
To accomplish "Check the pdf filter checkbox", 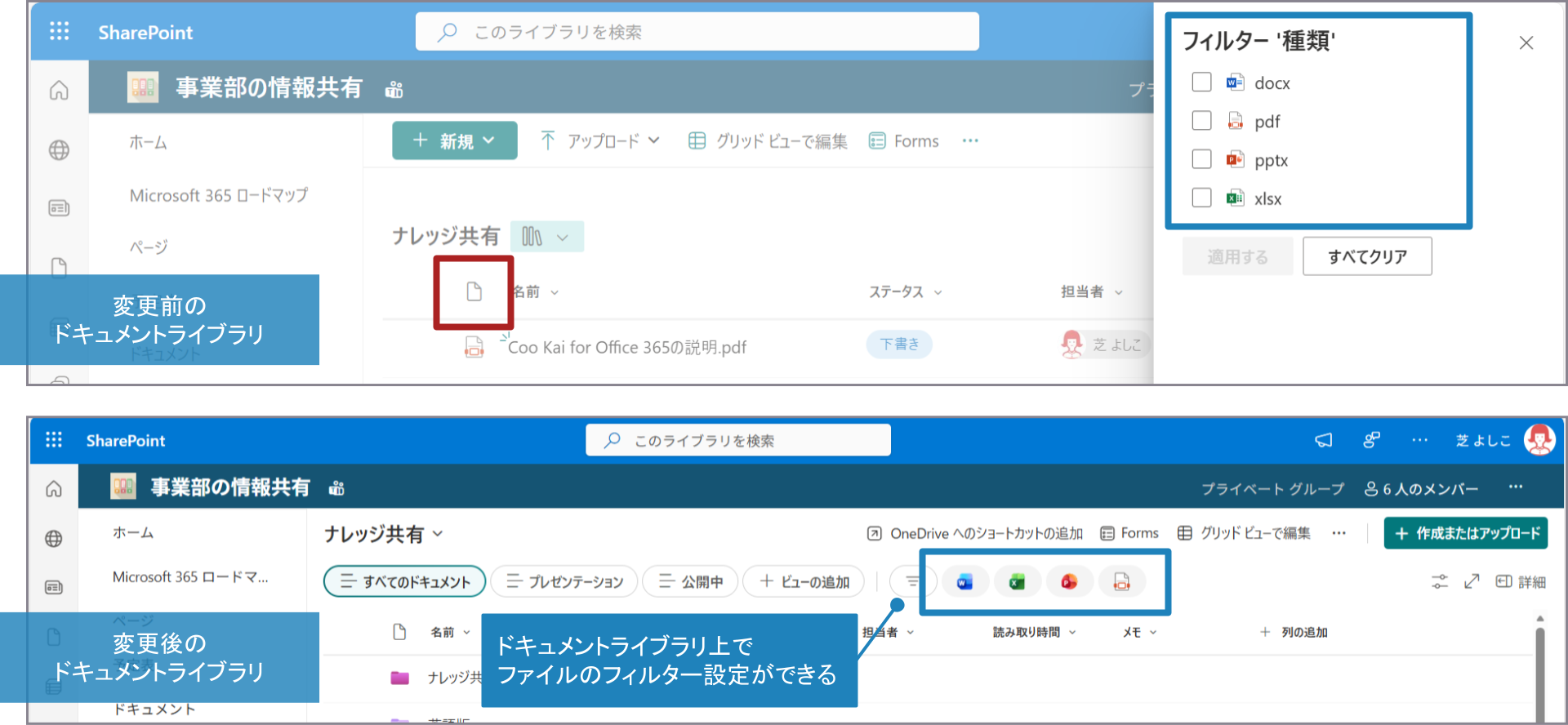I will click(x=1201, y=121).
